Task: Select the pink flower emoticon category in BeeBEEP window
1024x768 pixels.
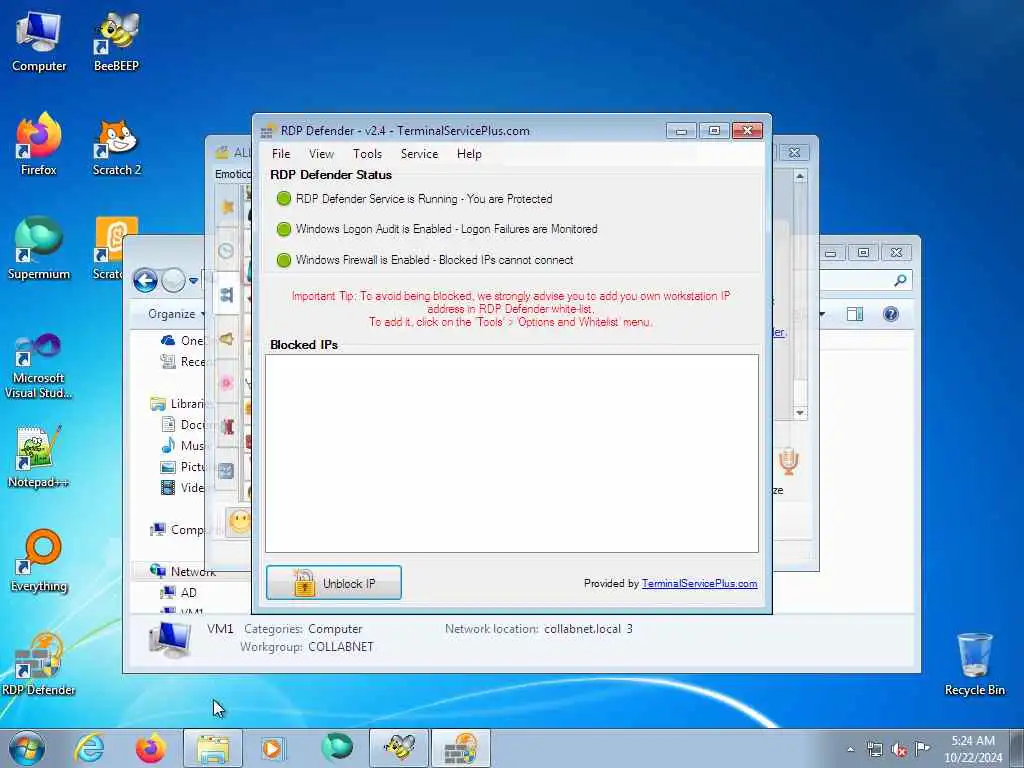Action: pos(227,383)
